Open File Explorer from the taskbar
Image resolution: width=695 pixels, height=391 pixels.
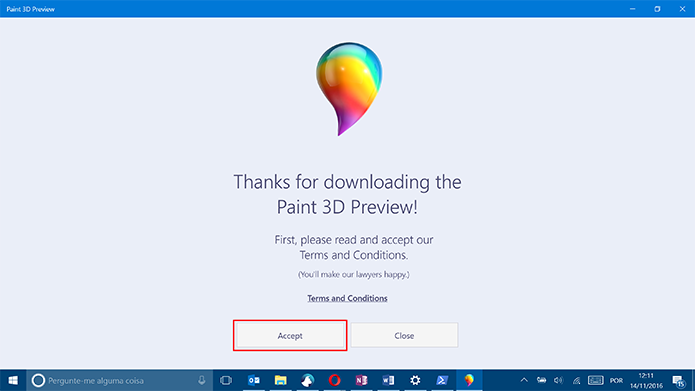click(x=281, y=380)
